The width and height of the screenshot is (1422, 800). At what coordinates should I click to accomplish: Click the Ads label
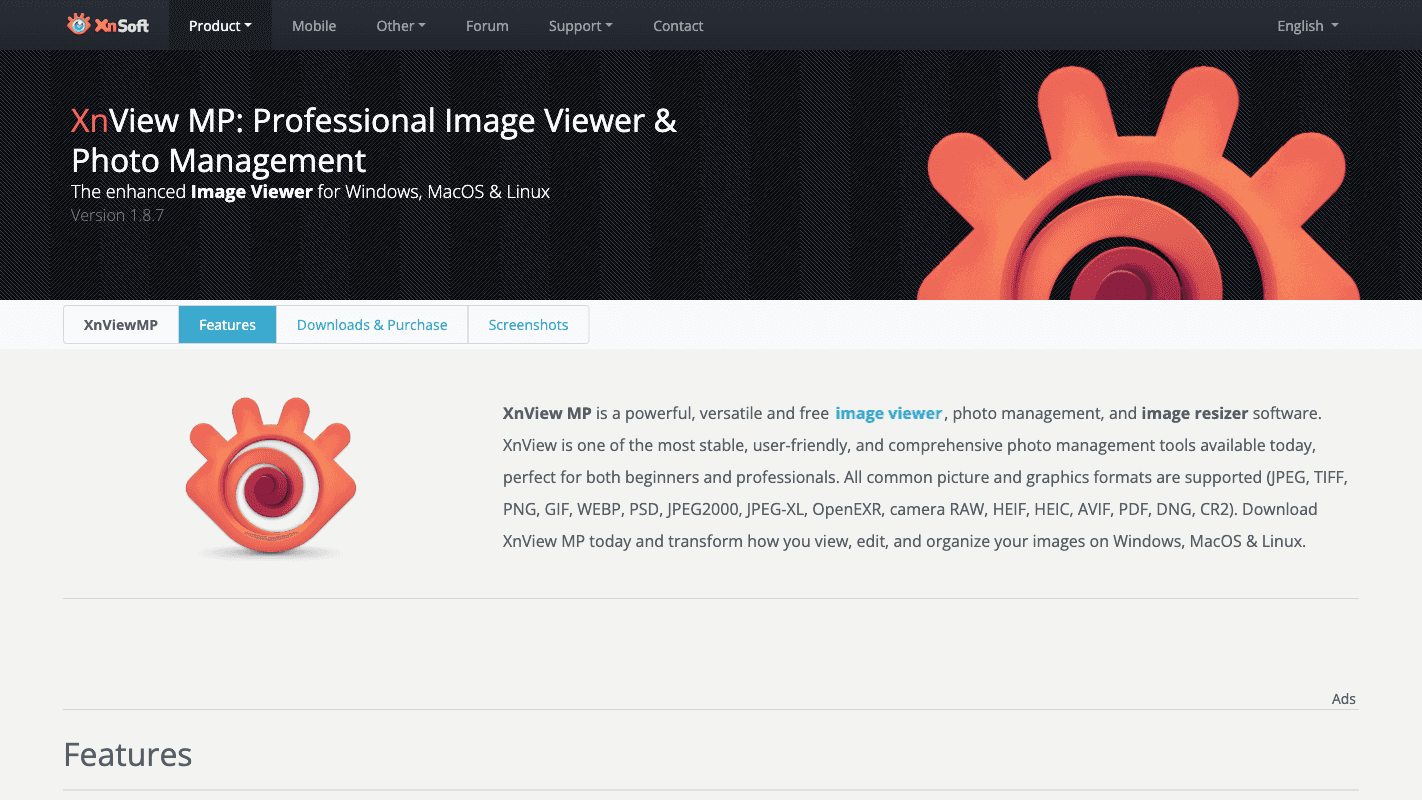click(1343, 699)
